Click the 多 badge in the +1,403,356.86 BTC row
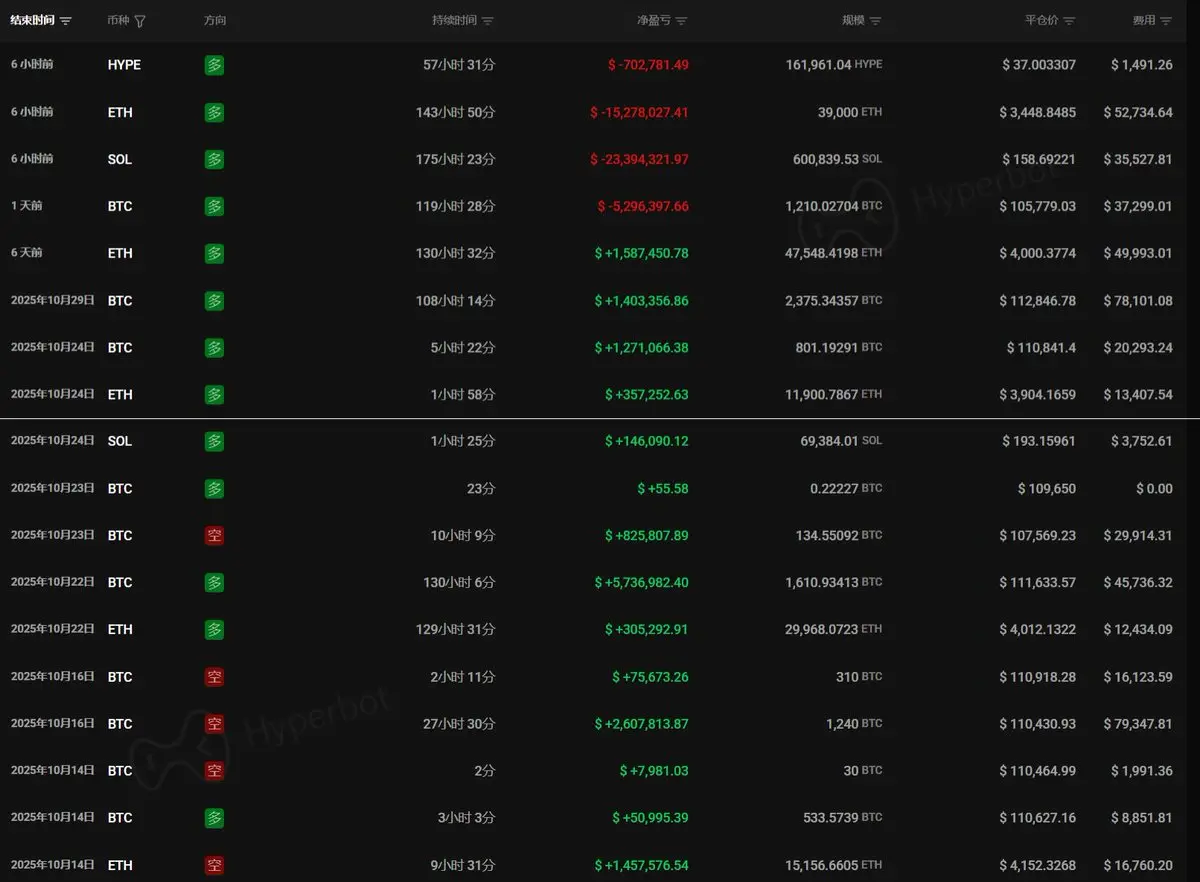Viewport: 1200px width, 882px height. [214, 301]
